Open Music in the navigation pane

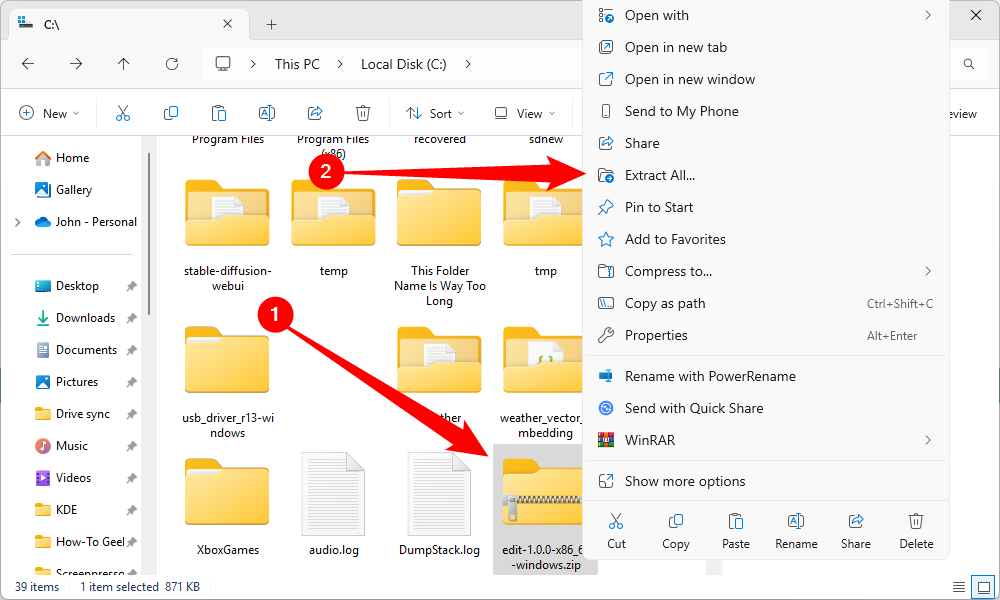[x=61, y=446]
